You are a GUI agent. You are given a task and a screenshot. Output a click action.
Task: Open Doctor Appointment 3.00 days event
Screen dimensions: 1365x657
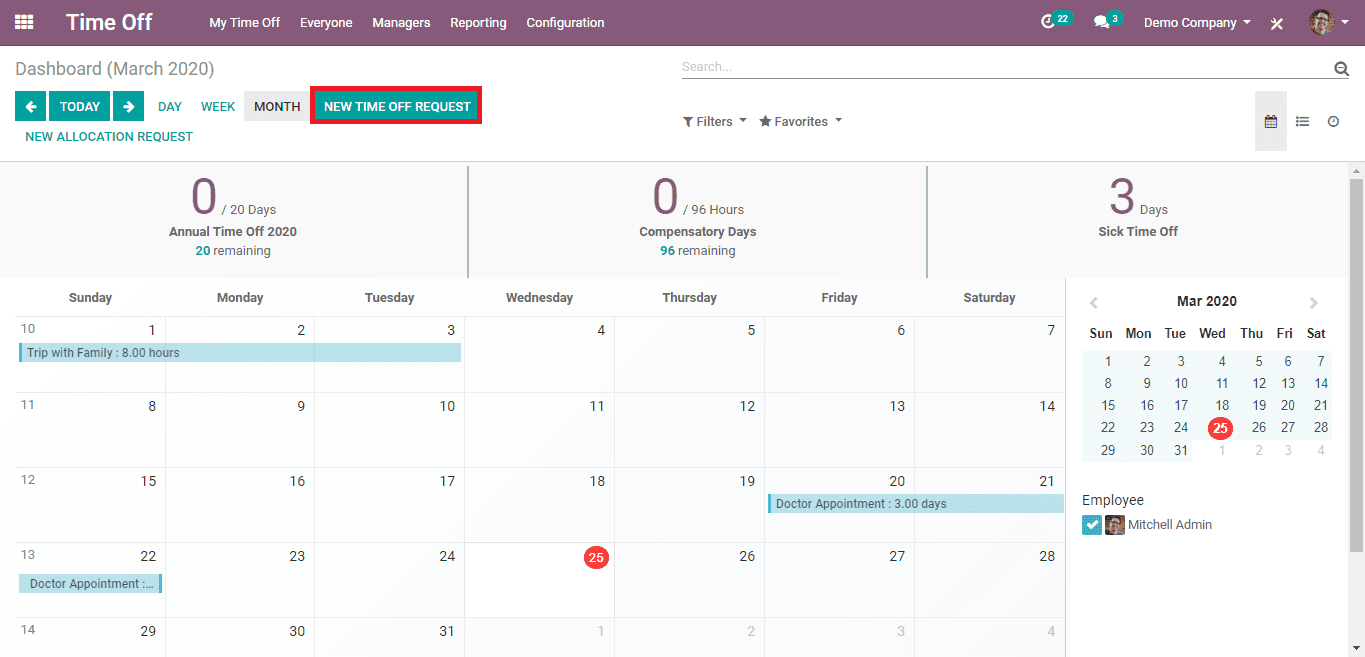click(916, 503)
